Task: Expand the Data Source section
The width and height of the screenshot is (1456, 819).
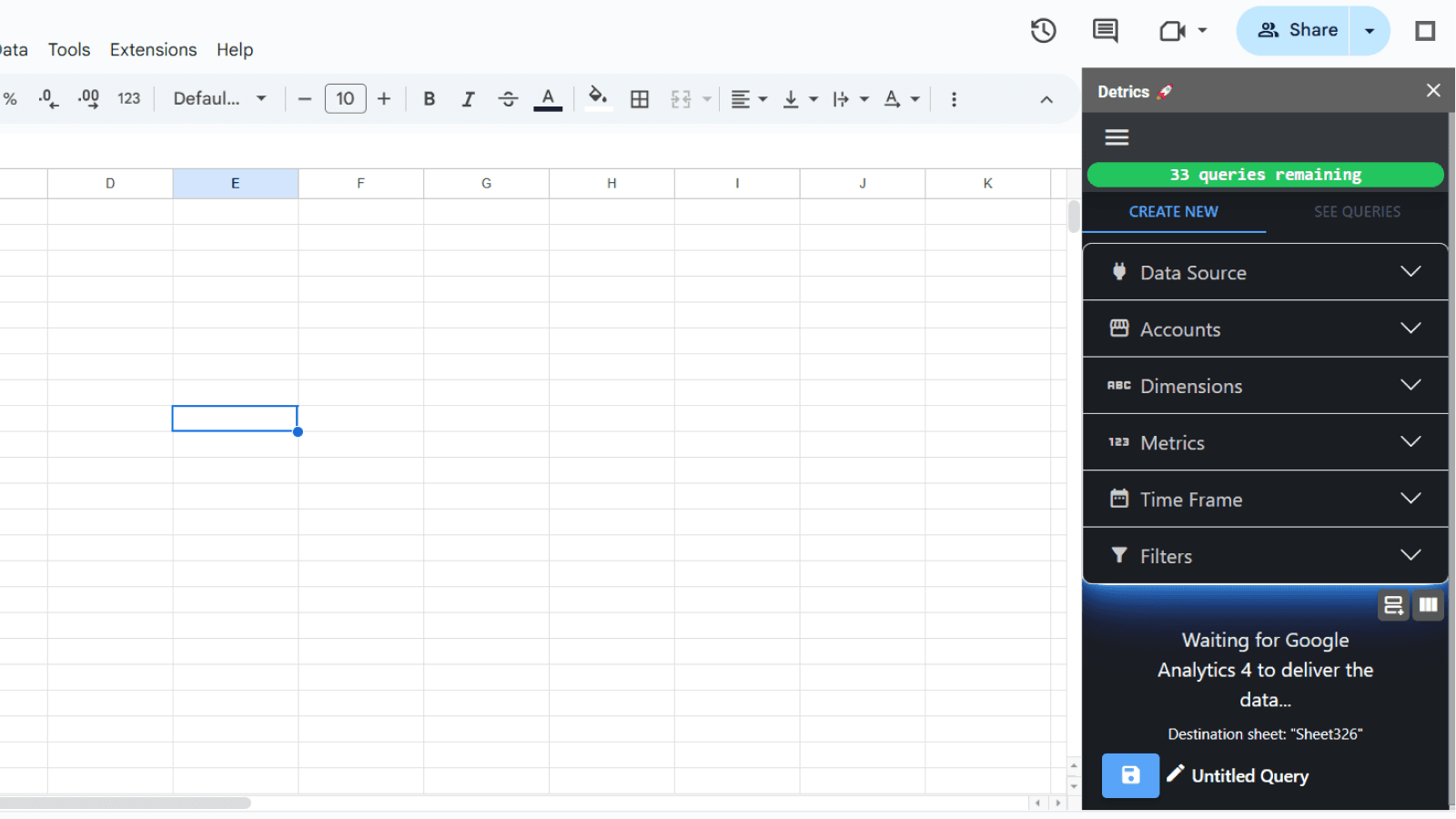Action: click(x=1265, y=273)
